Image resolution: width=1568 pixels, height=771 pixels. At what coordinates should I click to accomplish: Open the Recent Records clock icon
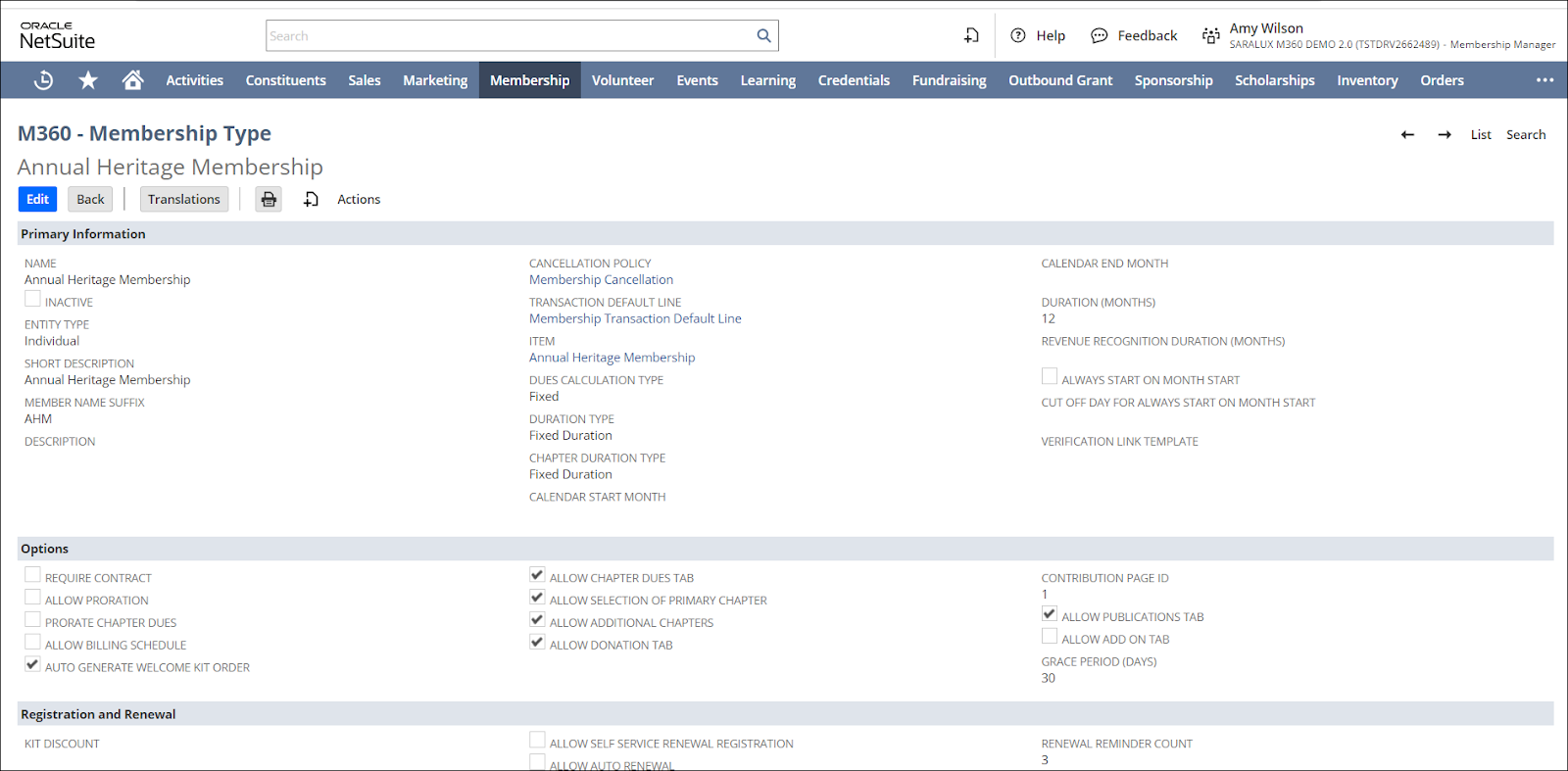43,80
